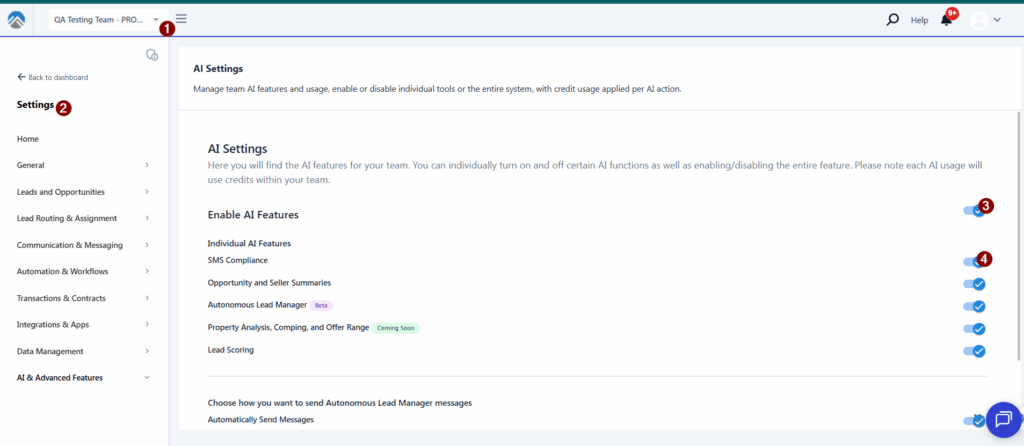Toggle Opportunity and Seller Summaries switch
The width and height of the screenshot is (1024, 446).
click(973, 284)
